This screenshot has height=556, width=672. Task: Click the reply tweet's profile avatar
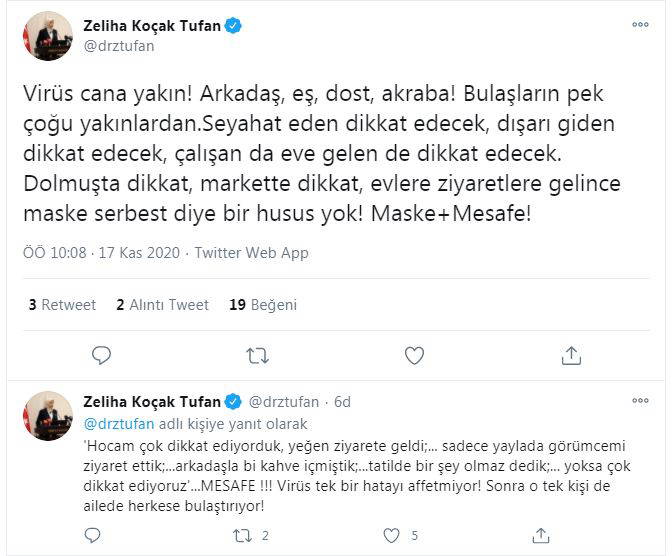pos(47,416)
